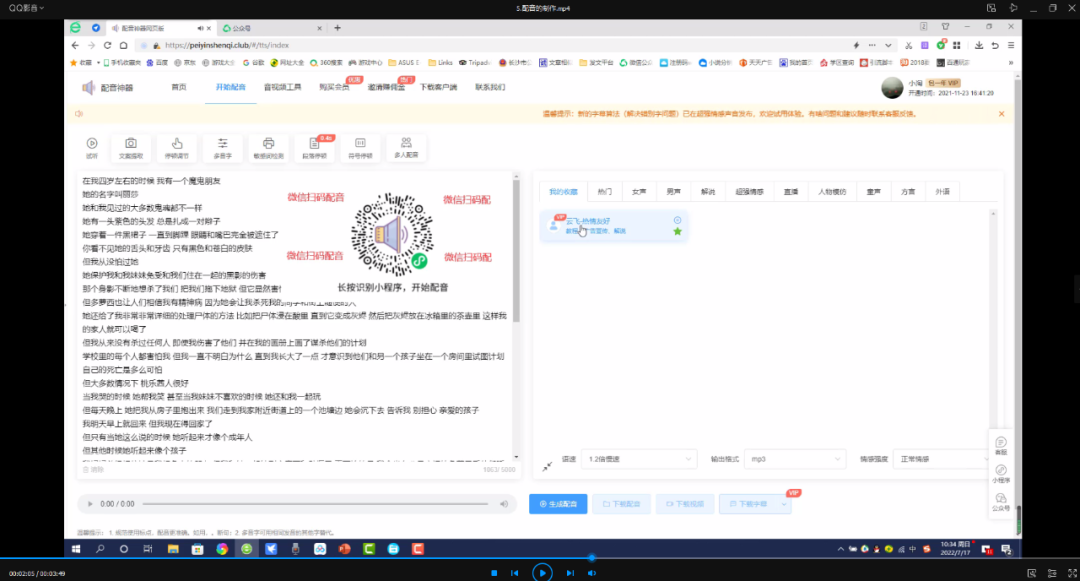Mute the audio player volume icon
This screenshot has width=1080, height=581.
point(504,504)
